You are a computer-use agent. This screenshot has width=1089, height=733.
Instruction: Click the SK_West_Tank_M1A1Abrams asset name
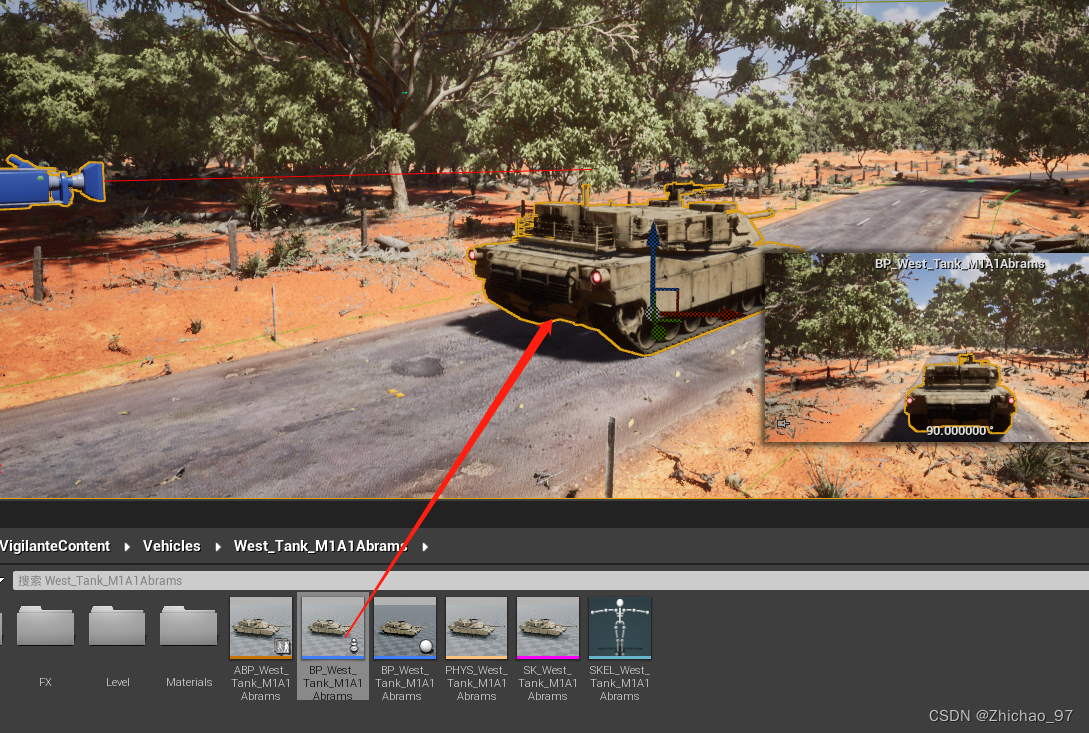(x=548, y=683)
